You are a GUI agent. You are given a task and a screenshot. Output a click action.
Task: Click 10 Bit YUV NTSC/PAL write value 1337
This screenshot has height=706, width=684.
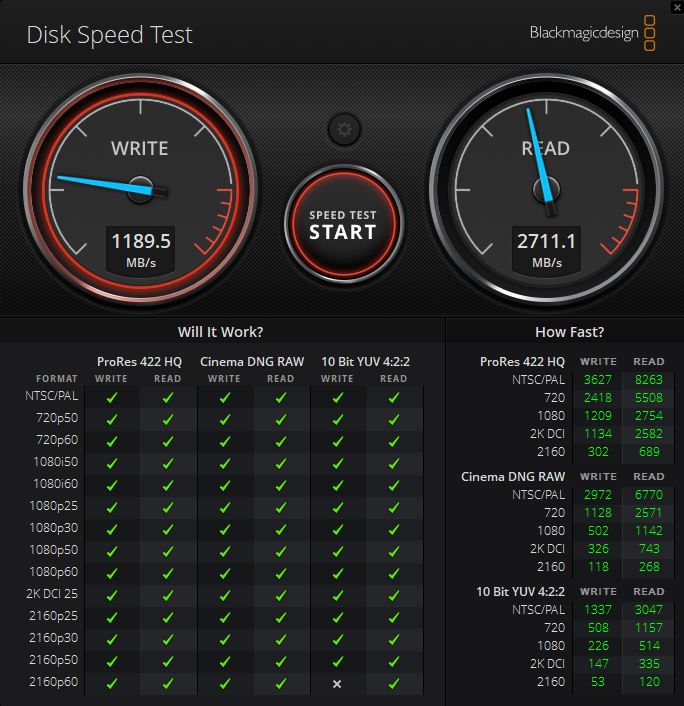pyautogui.click(x=598, y=610)
